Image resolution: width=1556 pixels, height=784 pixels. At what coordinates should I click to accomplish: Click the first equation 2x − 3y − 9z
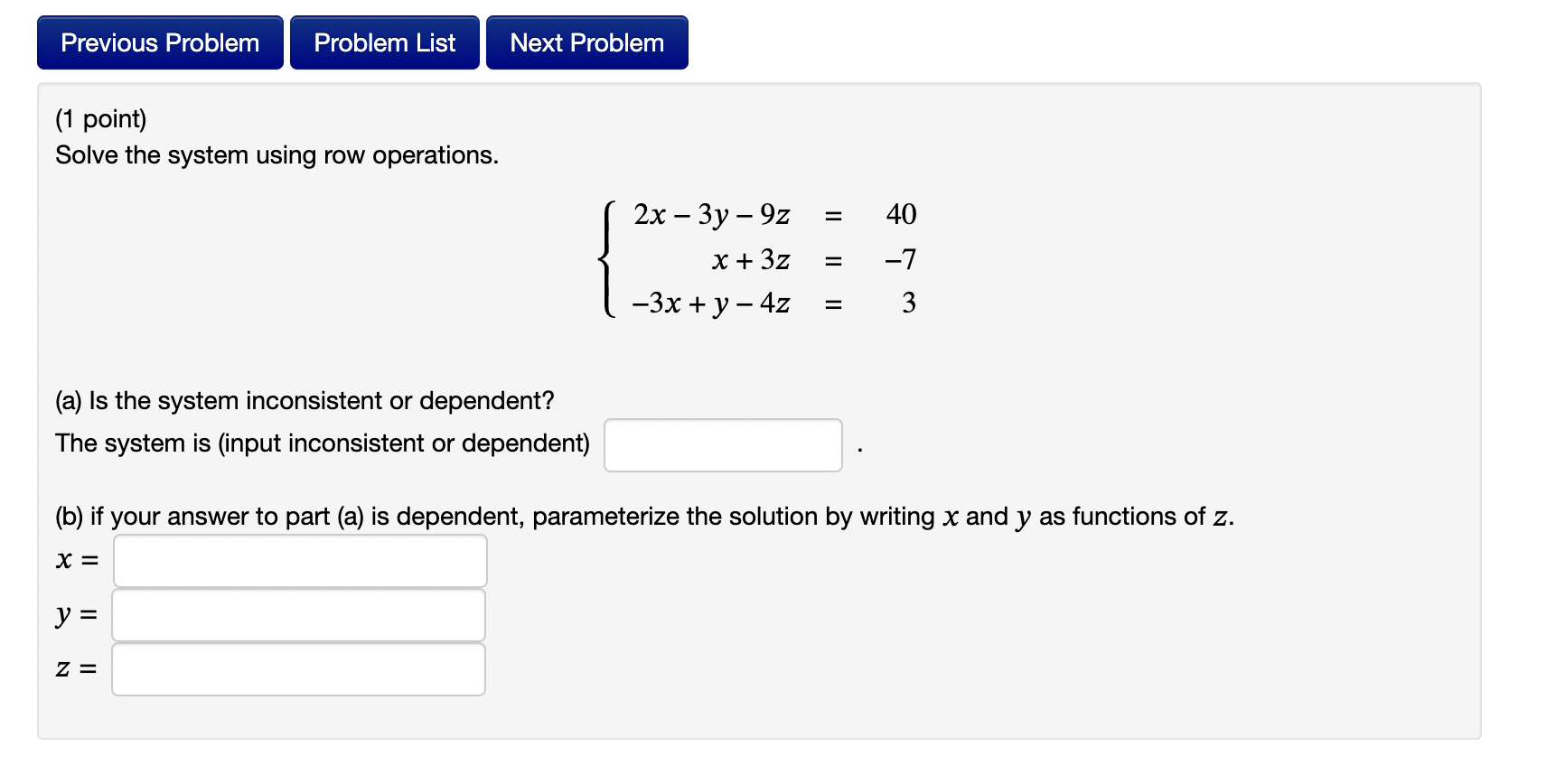point(712,215)
